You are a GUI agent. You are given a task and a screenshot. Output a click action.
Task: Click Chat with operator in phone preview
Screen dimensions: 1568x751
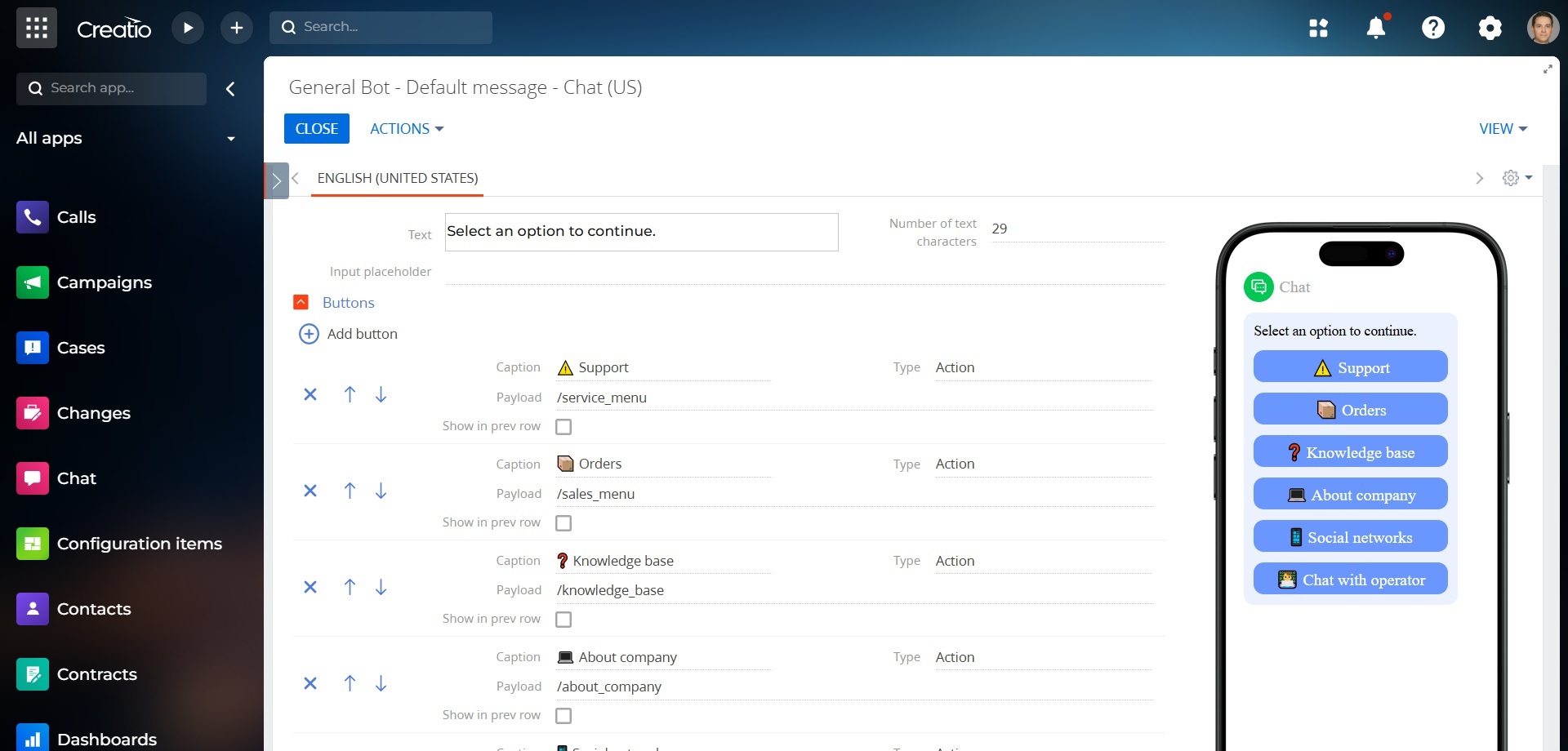(x=1351, y=579)
